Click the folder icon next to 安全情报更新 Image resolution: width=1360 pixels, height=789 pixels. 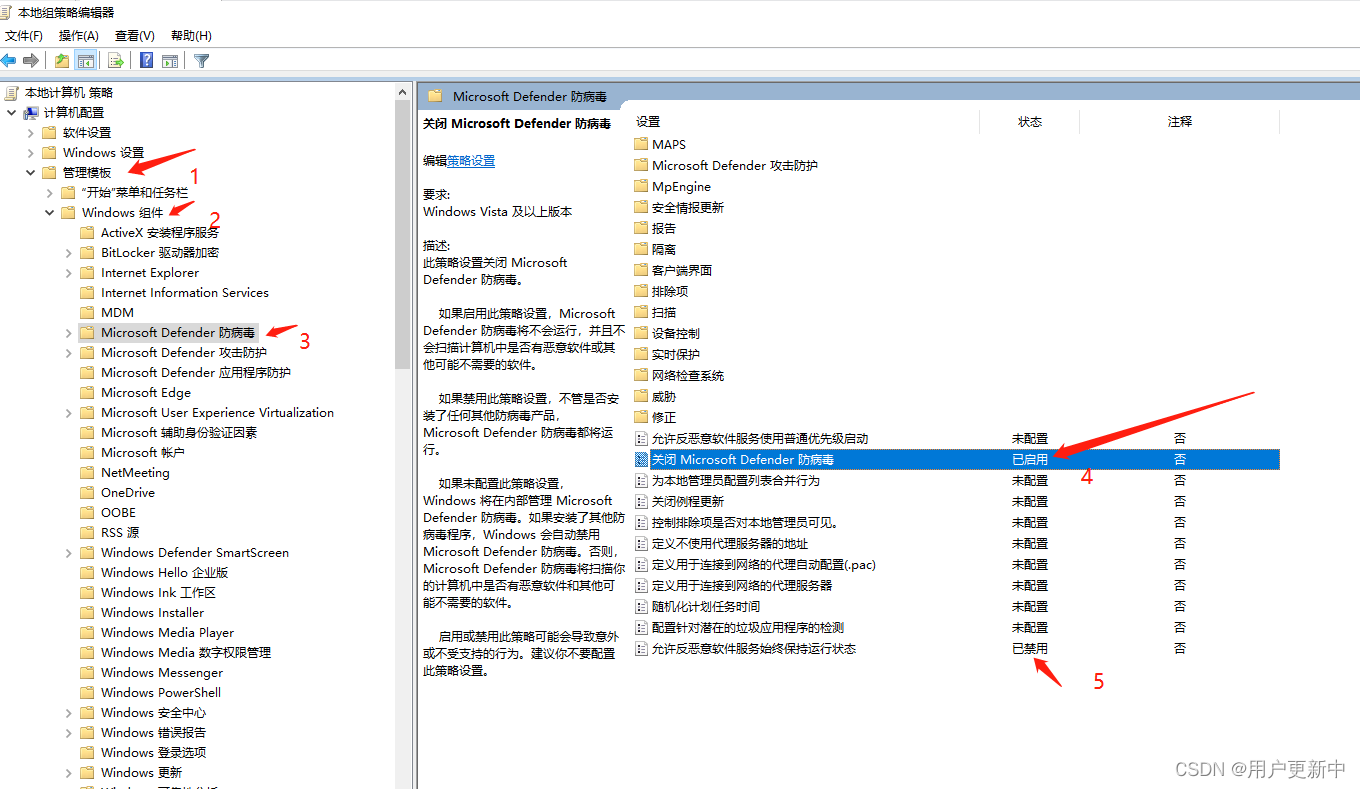[641, 207]
